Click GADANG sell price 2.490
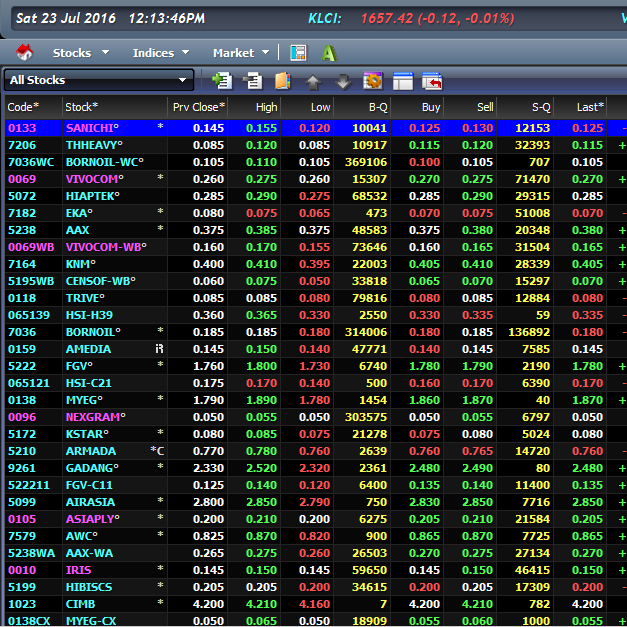The width and height of the screenshot is (627, 627). (x=477, y=468)
